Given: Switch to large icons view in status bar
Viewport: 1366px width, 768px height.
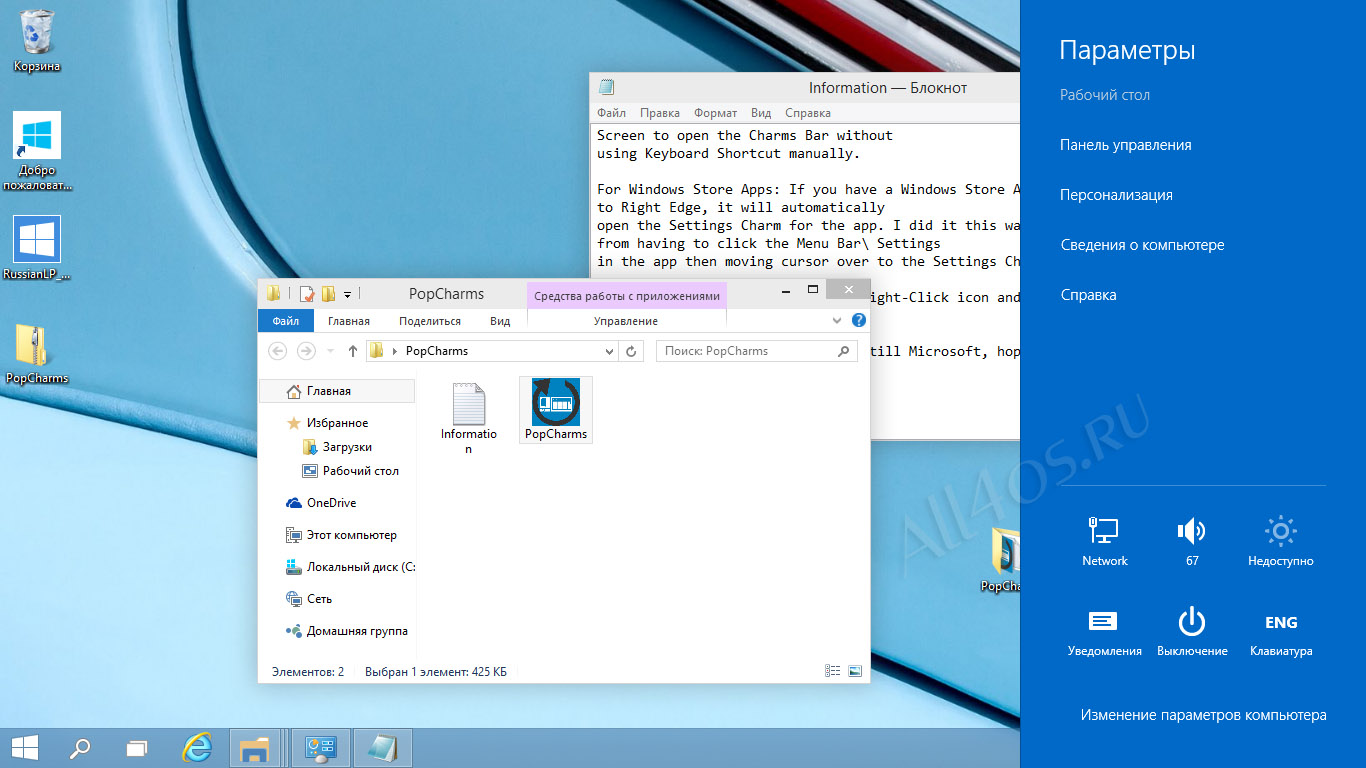Looking at the screenshot, I should click(x=855, y=671).
